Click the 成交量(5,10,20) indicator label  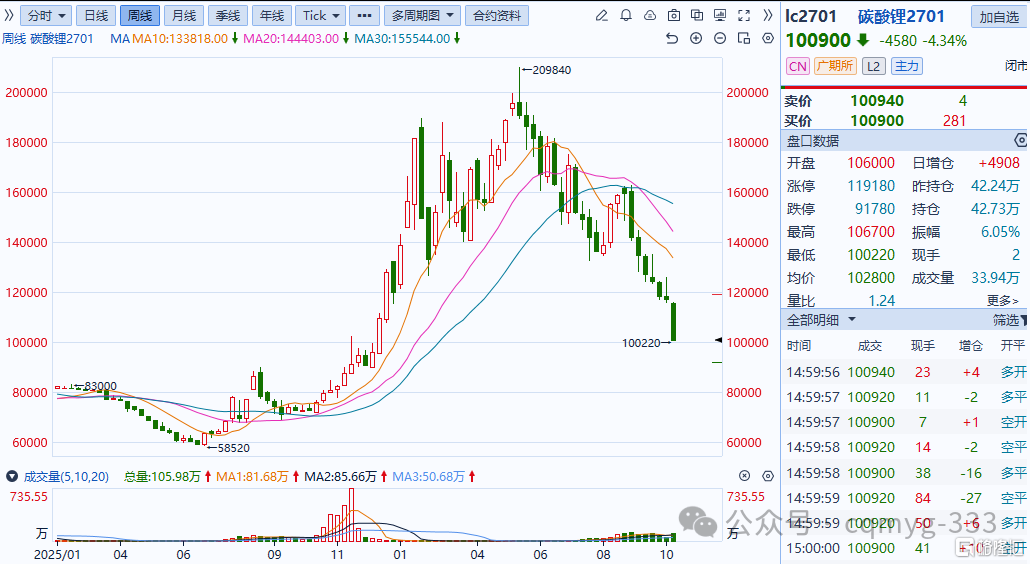(x=66, y=477)
